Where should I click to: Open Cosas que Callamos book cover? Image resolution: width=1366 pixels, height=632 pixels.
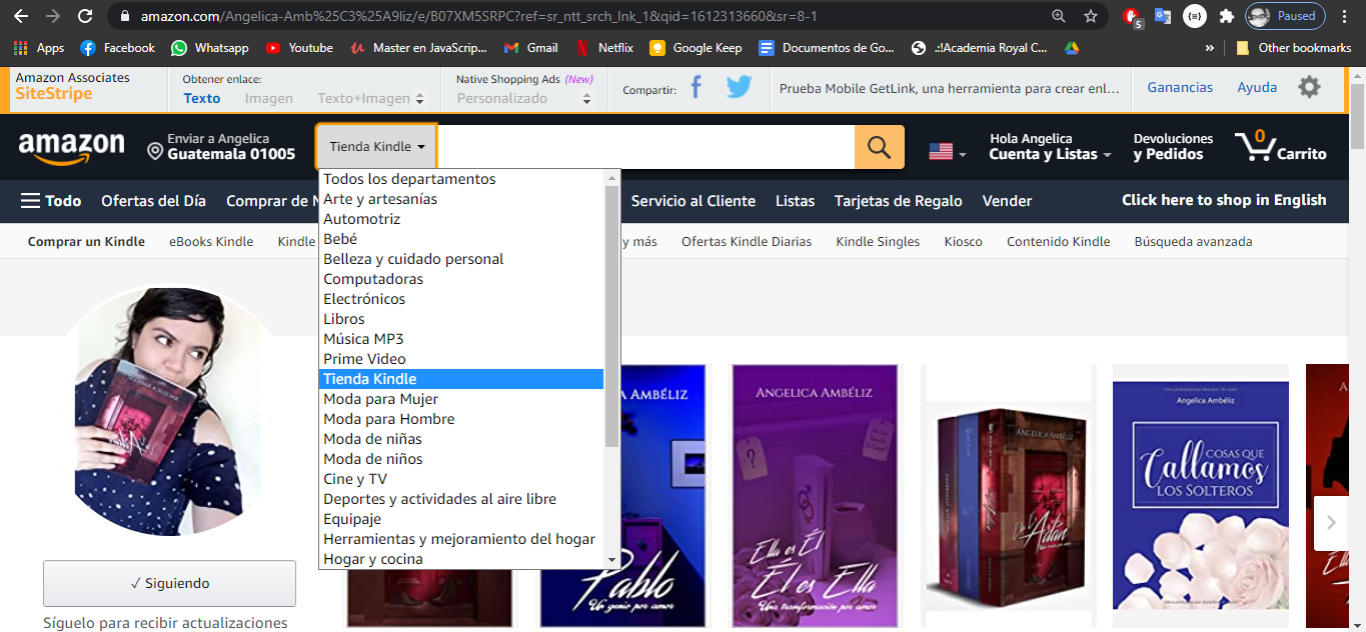click(1199, 495)
